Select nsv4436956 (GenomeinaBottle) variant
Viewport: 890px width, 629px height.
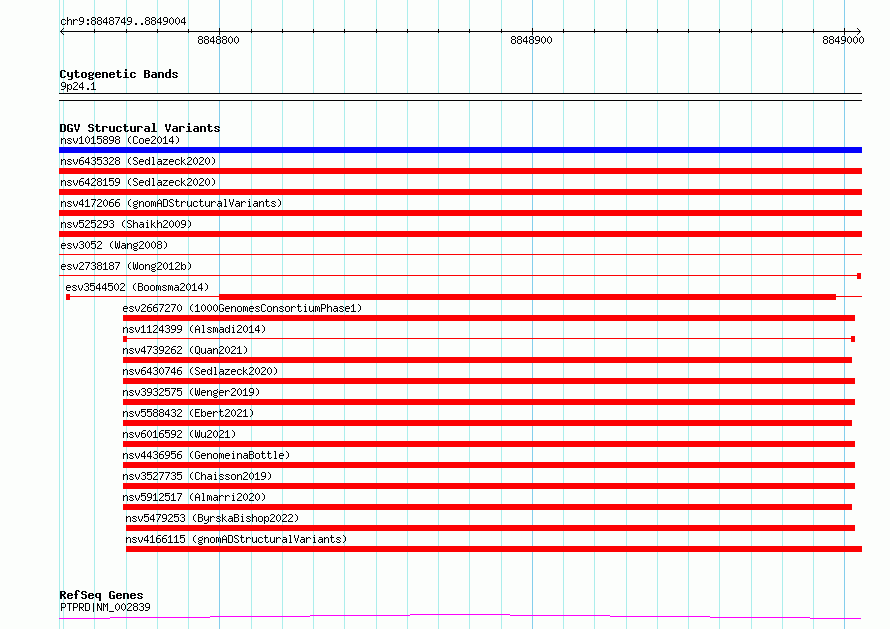point(206,455)
